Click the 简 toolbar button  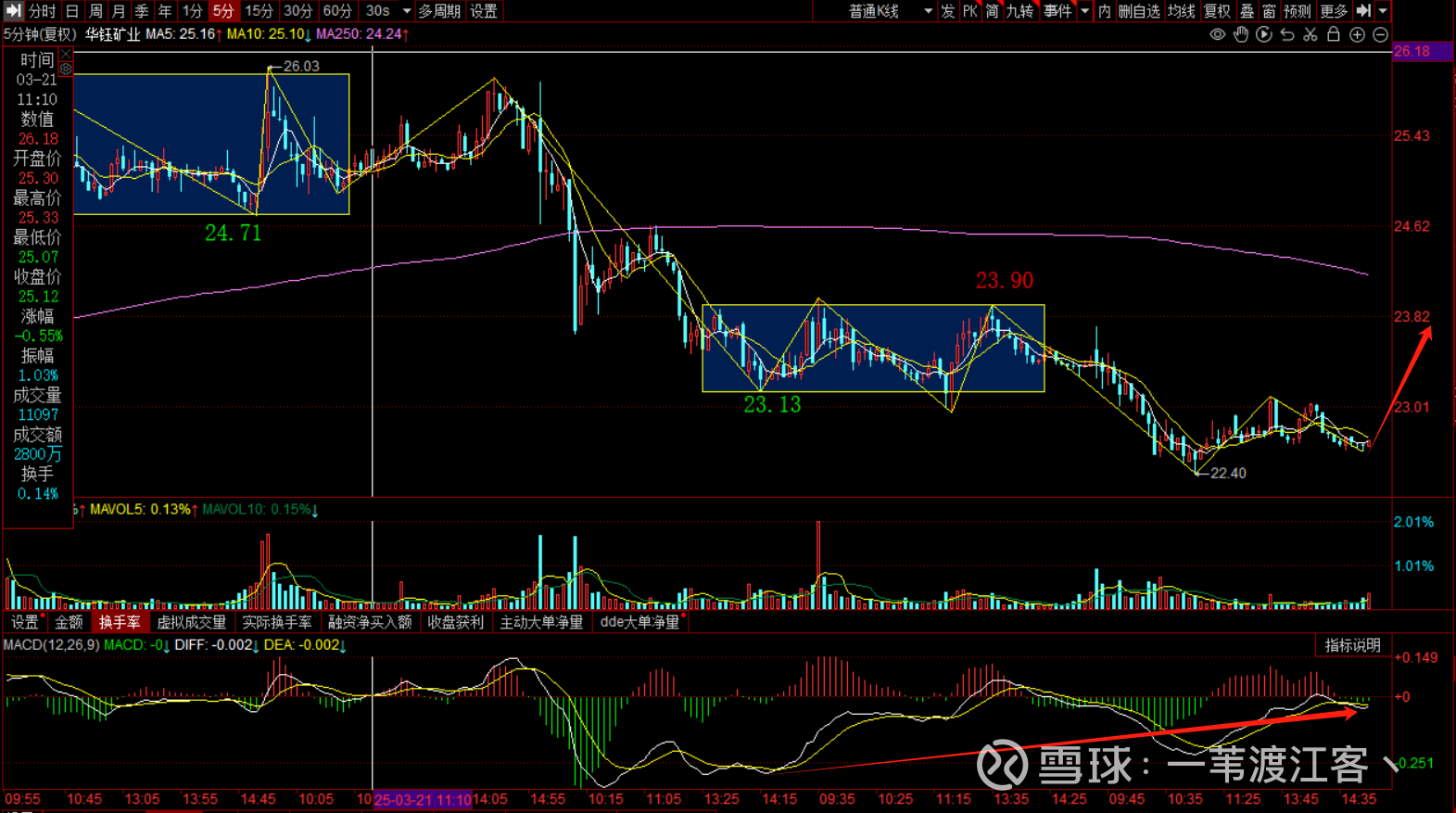[993, 11]
